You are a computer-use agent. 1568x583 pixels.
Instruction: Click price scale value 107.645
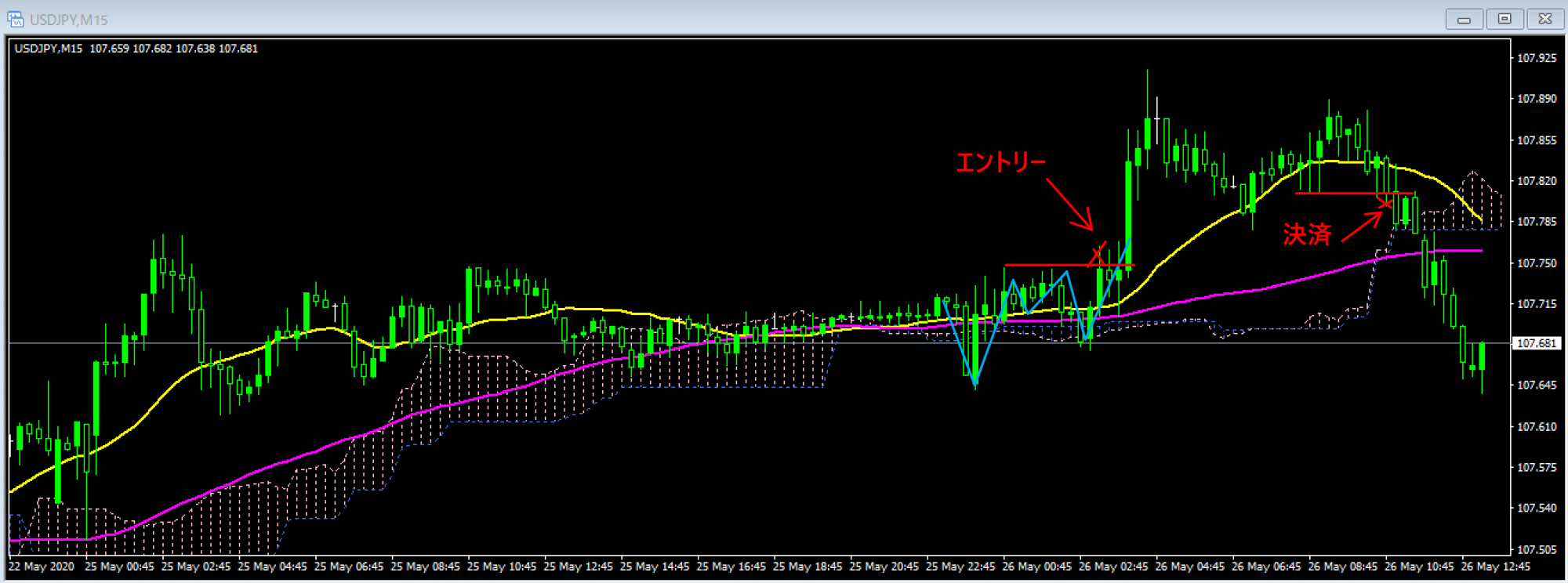coord(1537,386)
